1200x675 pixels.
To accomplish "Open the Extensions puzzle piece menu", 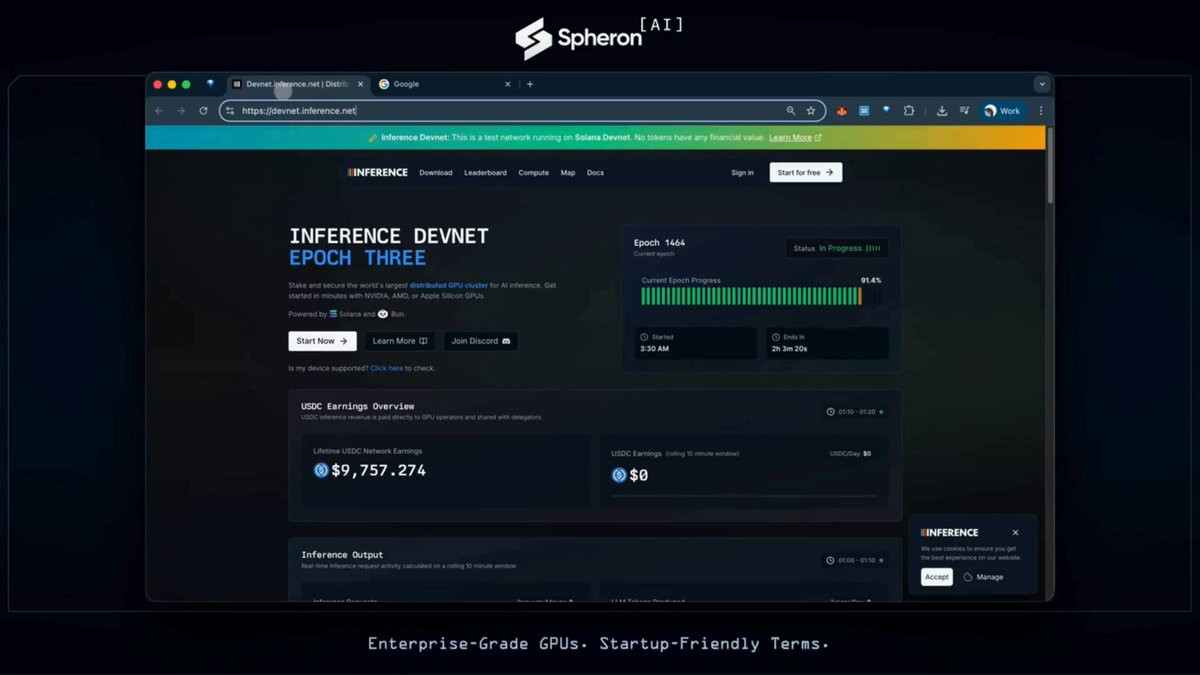I will point(909,111).
